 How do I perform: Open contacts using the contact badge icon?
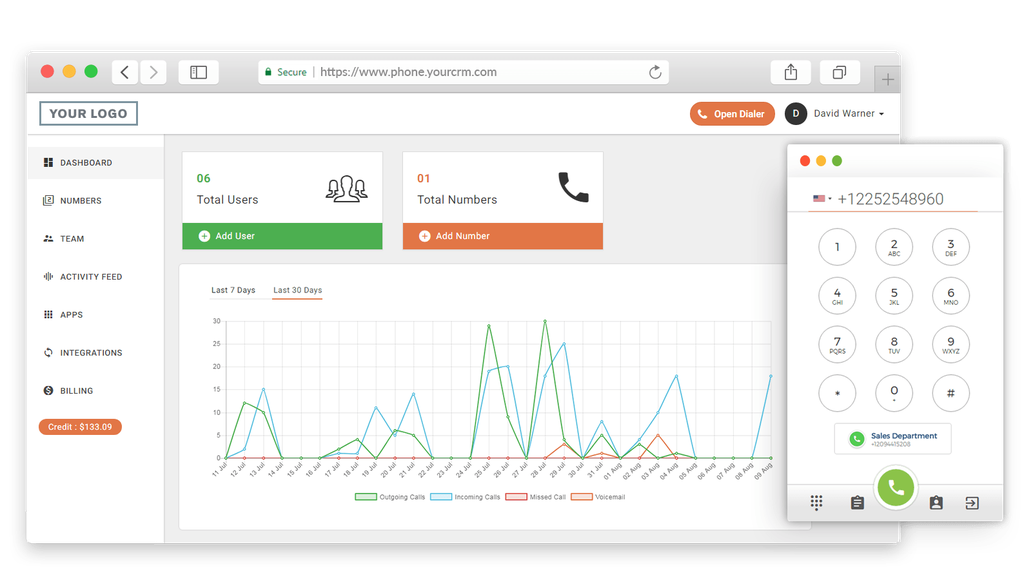click(x=935, y=502)
